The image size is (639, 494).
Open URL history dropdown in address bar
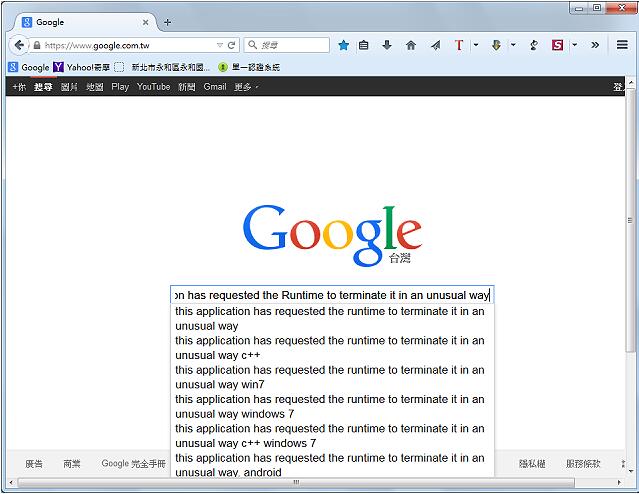pyautogui.click(x=220, y=45)
